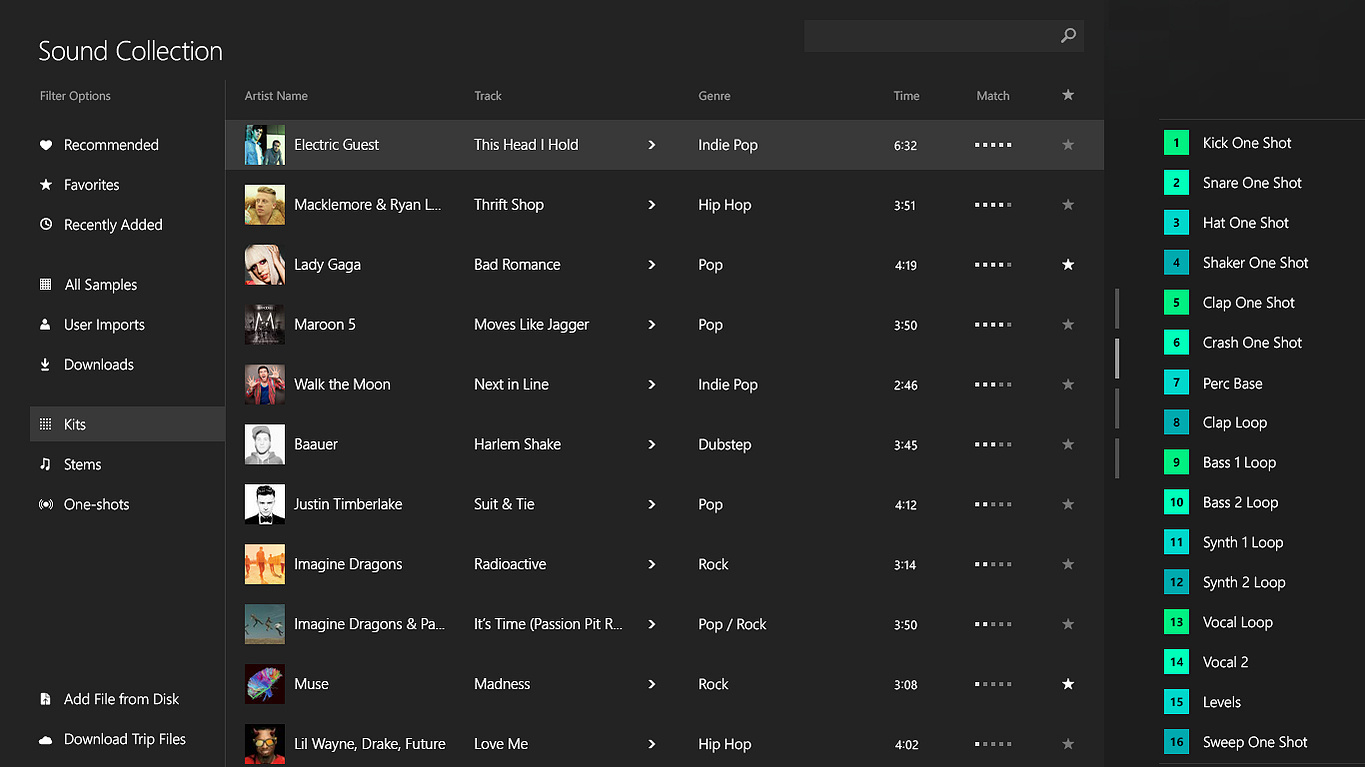Click the Download Trip Files cloud icon
The height and width of the screenshot is (767, 1365).
pyautogui.click(x=45, y=740)
